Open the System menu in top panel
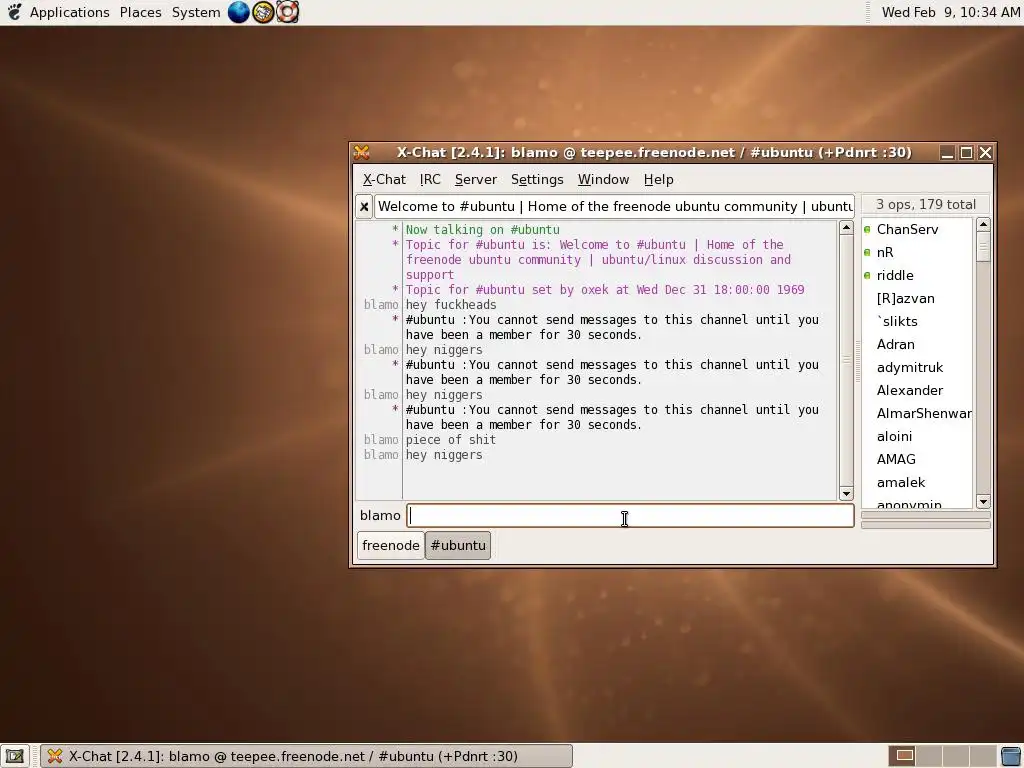Viewport: 1024px width, 768px height. [x=196, y=12]
